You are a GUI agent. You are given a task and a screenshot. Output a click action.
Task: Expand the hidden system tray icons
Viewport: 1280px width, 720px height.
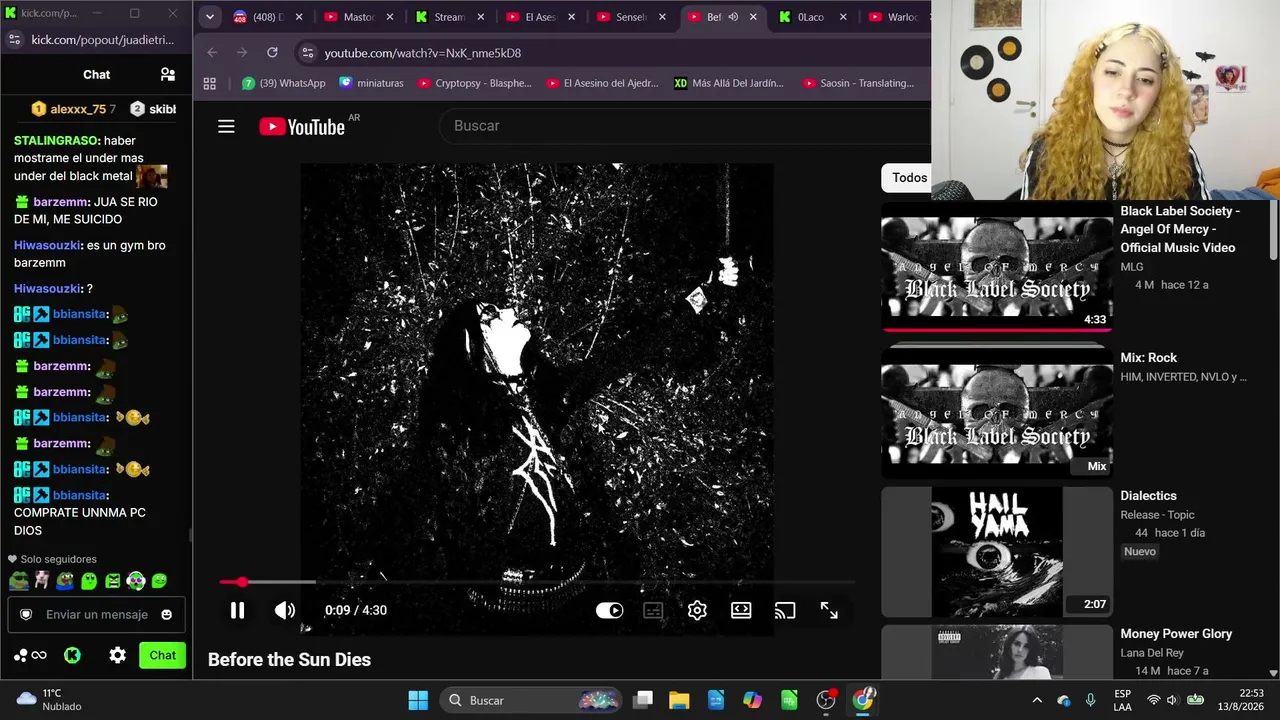pos(1037,700)
